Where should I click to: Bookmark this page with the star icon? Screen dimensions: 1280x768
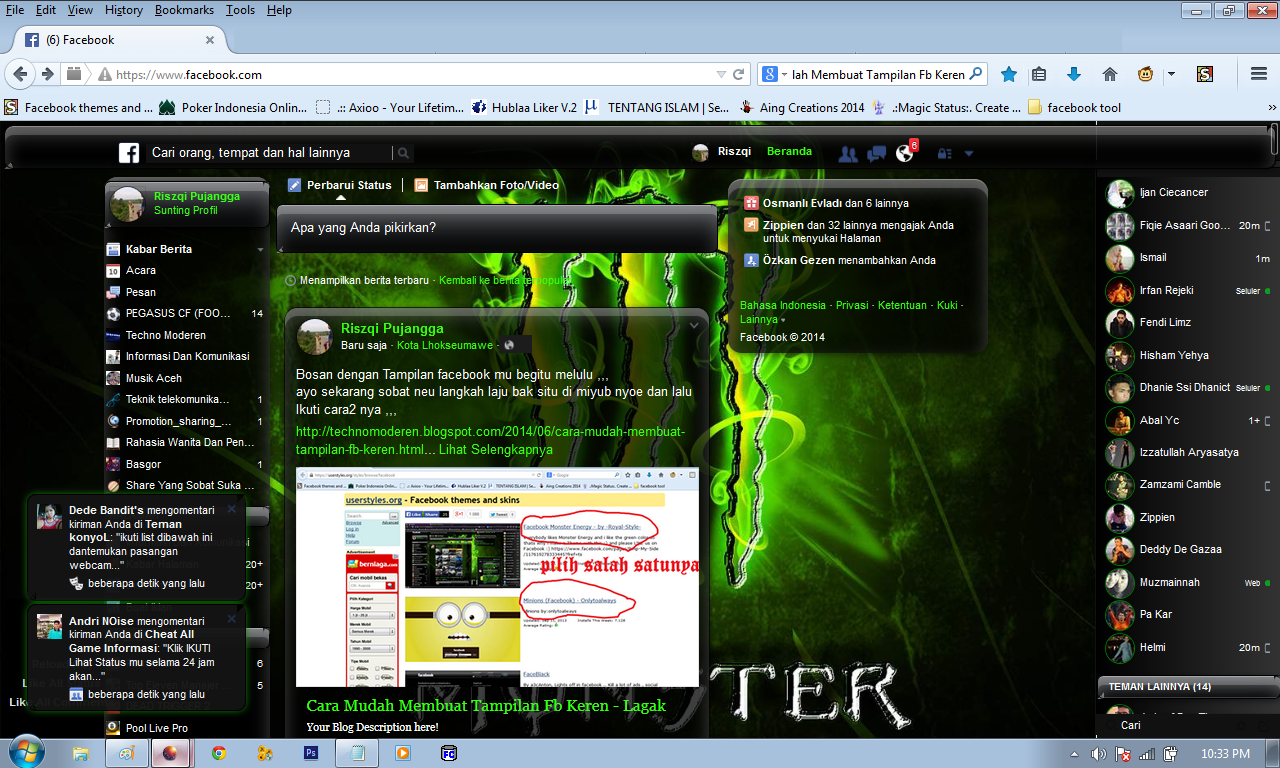[1009, 74]
